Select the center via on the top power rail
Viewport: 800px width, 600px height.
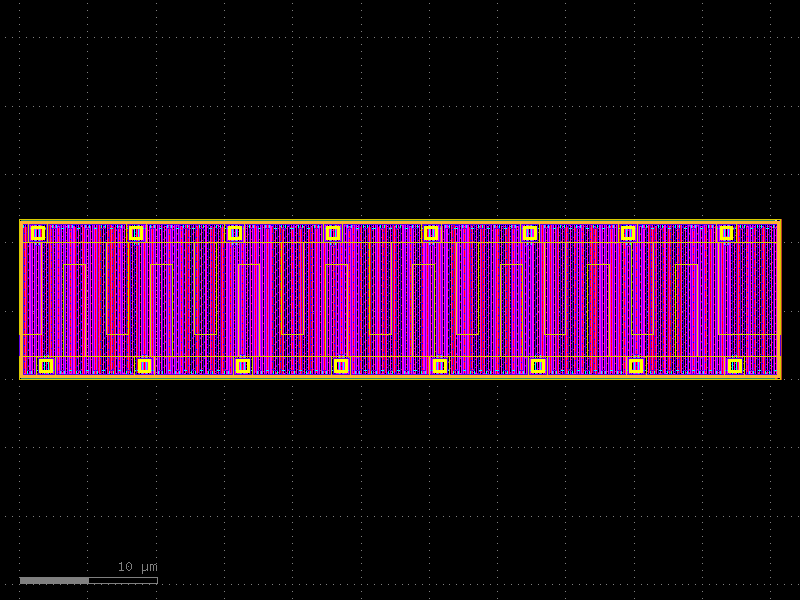(x=432, y=233)
